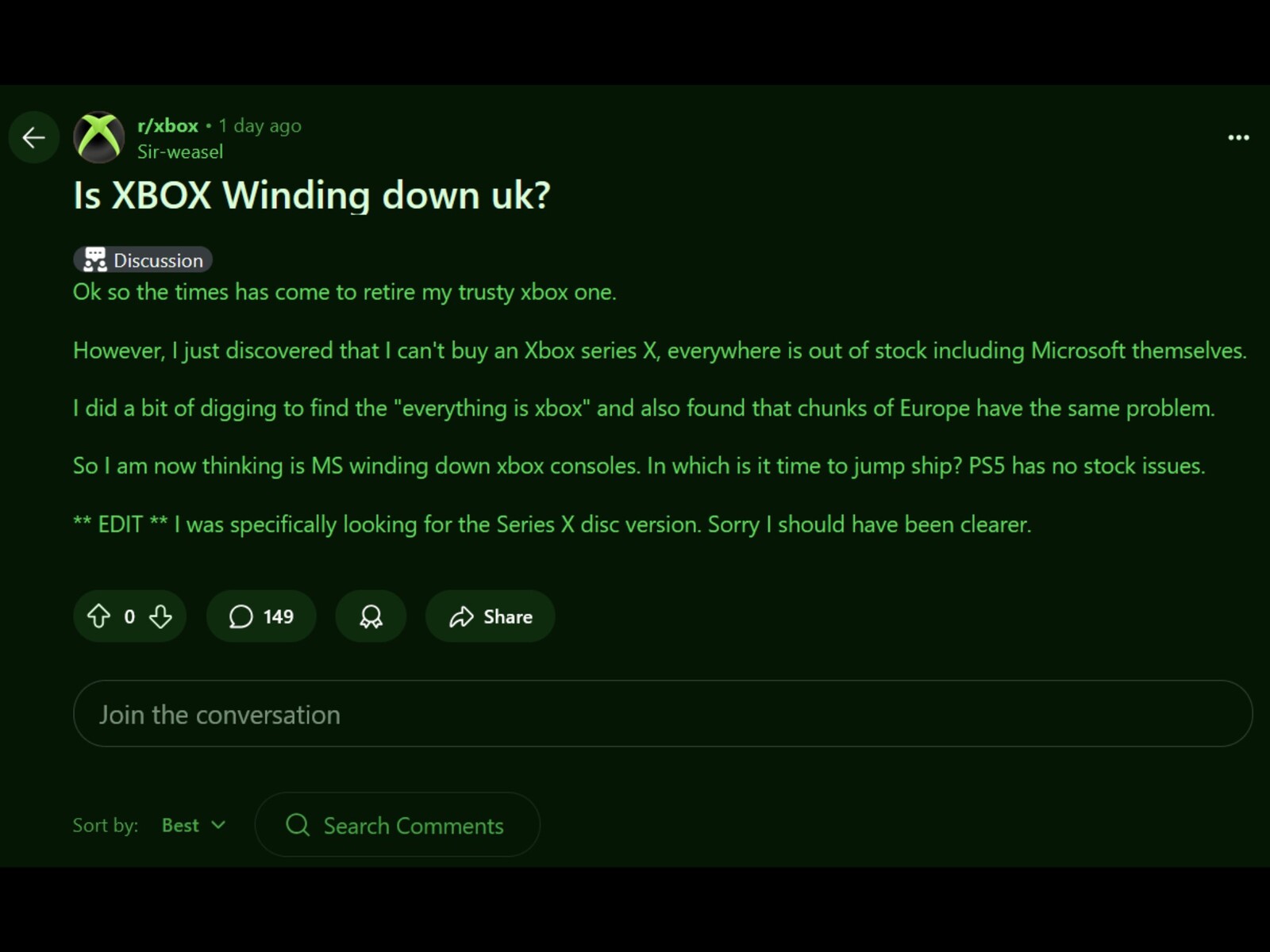
Task: Share this post
Action: click(490, 616)
